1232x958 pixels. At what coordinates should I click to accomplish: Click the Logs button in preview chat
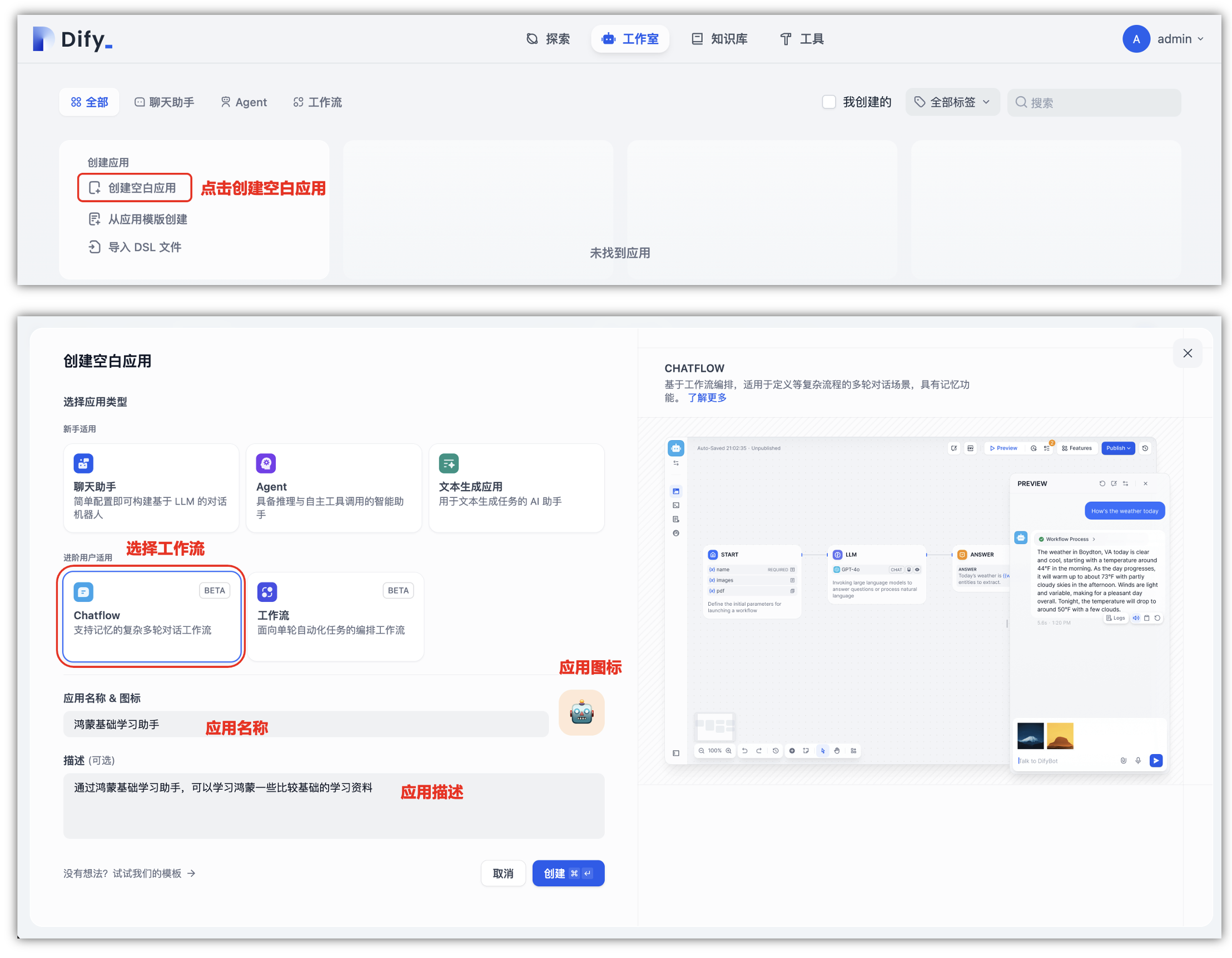[1116, 618]
